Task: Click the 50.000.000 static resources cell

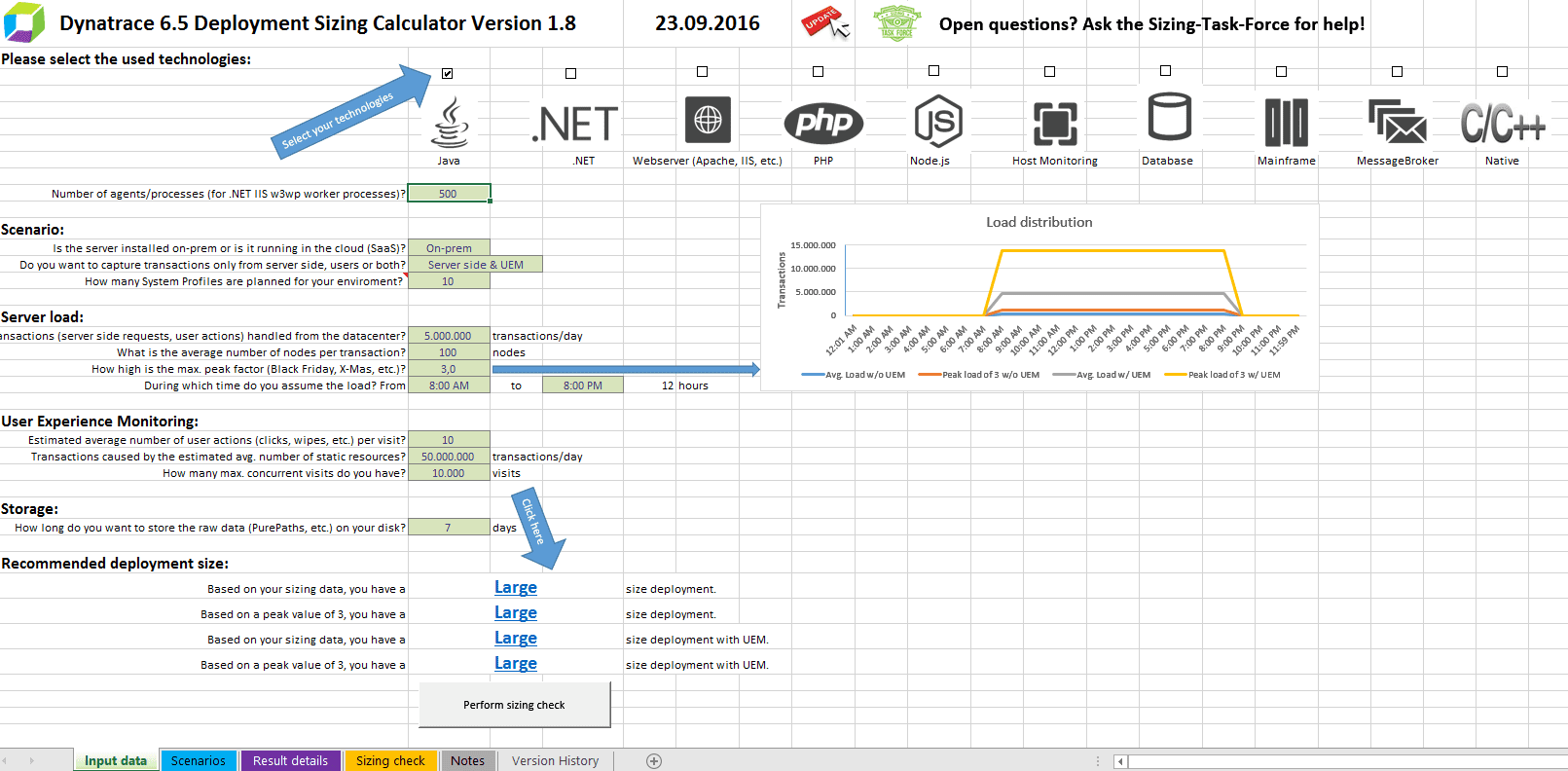Action: (x=449, y=457)
